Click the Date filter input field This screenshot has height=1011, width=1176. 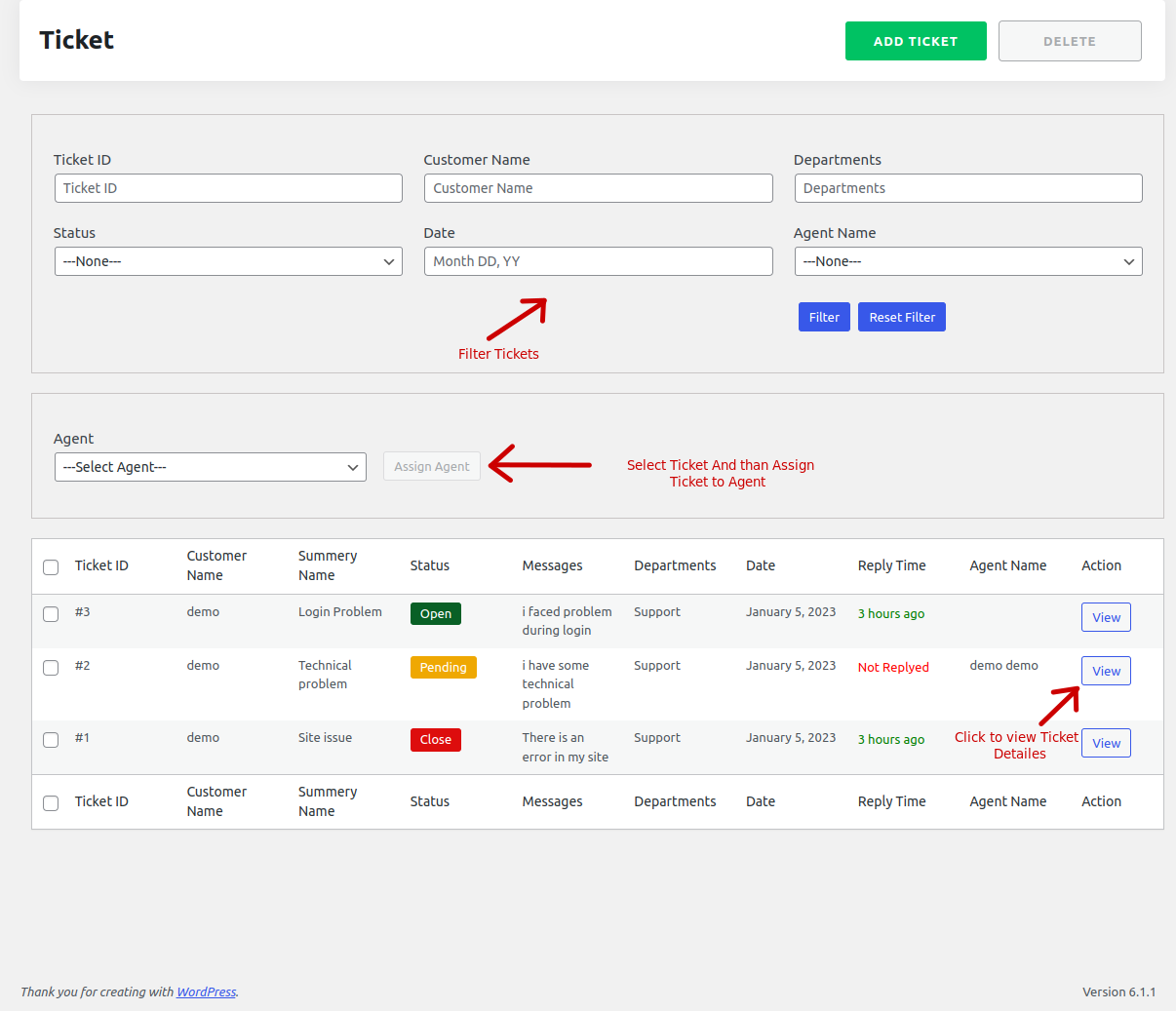599,261
